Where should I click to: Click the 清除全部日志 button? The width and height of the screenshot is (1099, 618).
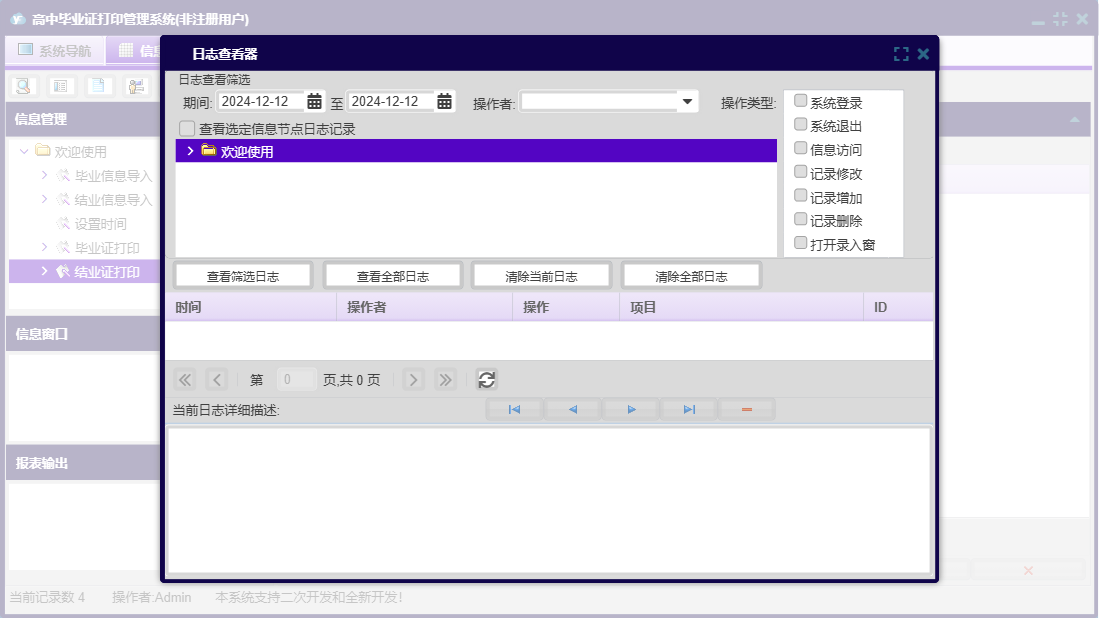[691, 276]
